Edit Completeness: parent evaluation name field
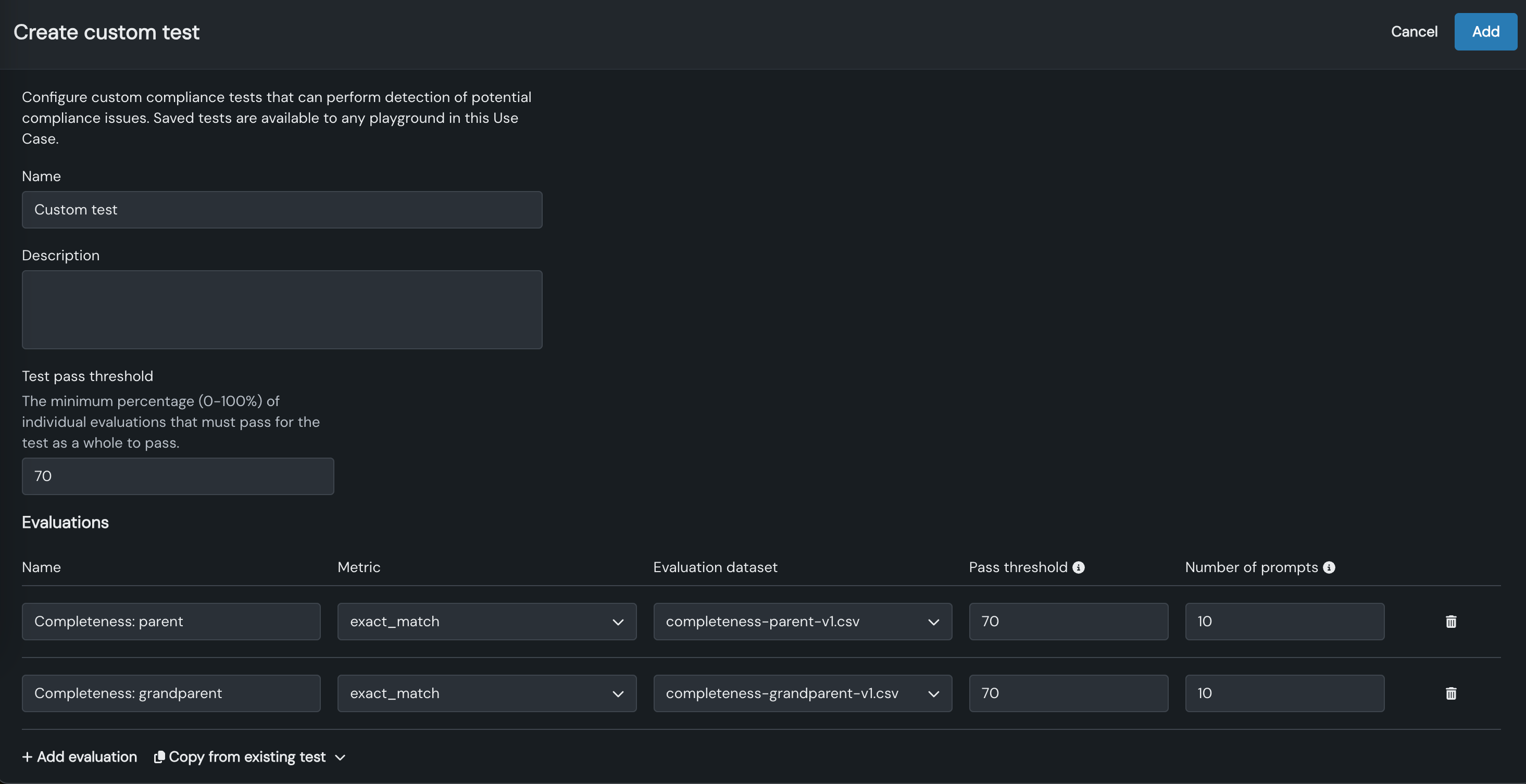Image resolution: width=1526 pixels, height=784 pixels. click(x=171, y=621)
